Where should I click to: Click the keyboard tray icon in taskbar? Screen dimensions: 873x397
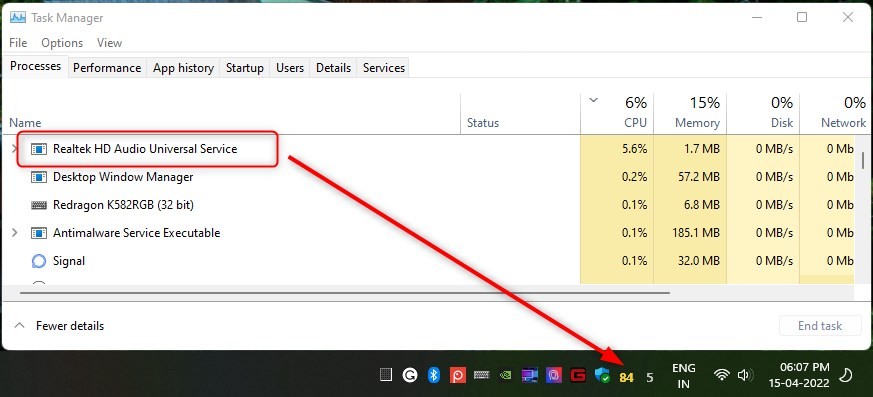482,375
